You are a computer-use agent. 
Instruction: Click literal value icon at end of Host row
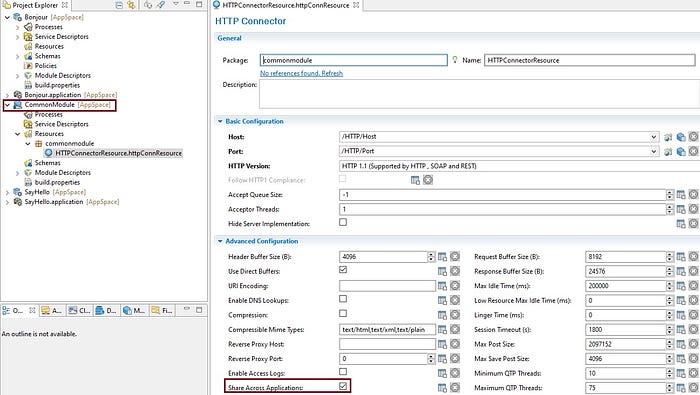tap(693, 137)
